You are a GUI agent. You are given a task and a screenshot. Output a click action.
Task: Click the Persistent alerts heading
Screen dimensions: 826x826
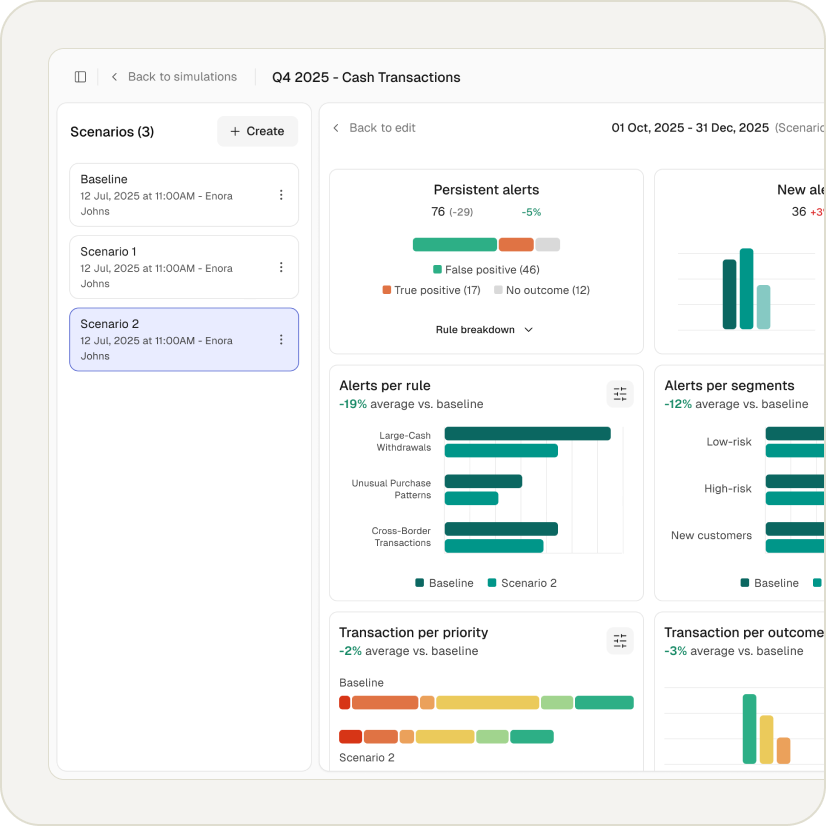[486, 190]
